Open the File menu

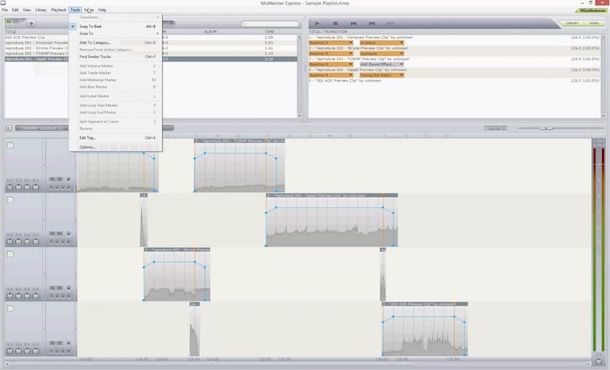point(5,10)
